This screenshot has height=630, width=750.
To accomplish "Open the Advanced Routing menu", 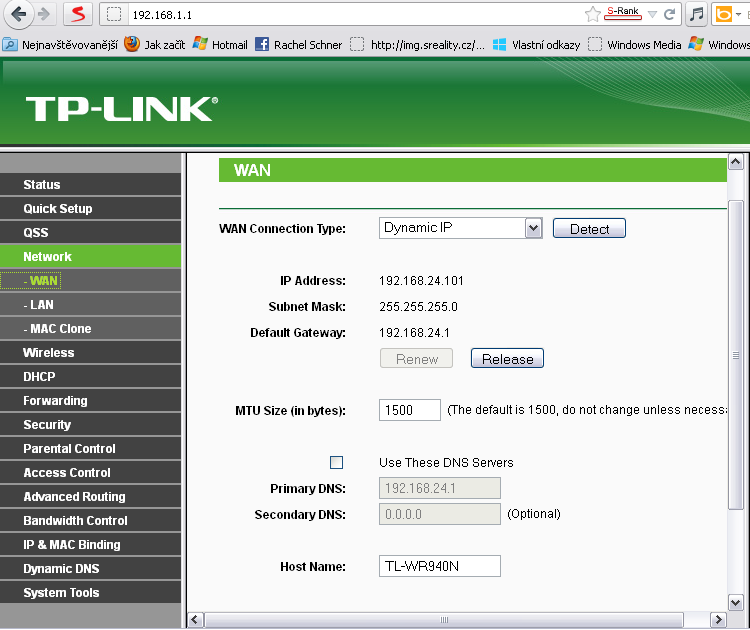I will pos(90,497).
